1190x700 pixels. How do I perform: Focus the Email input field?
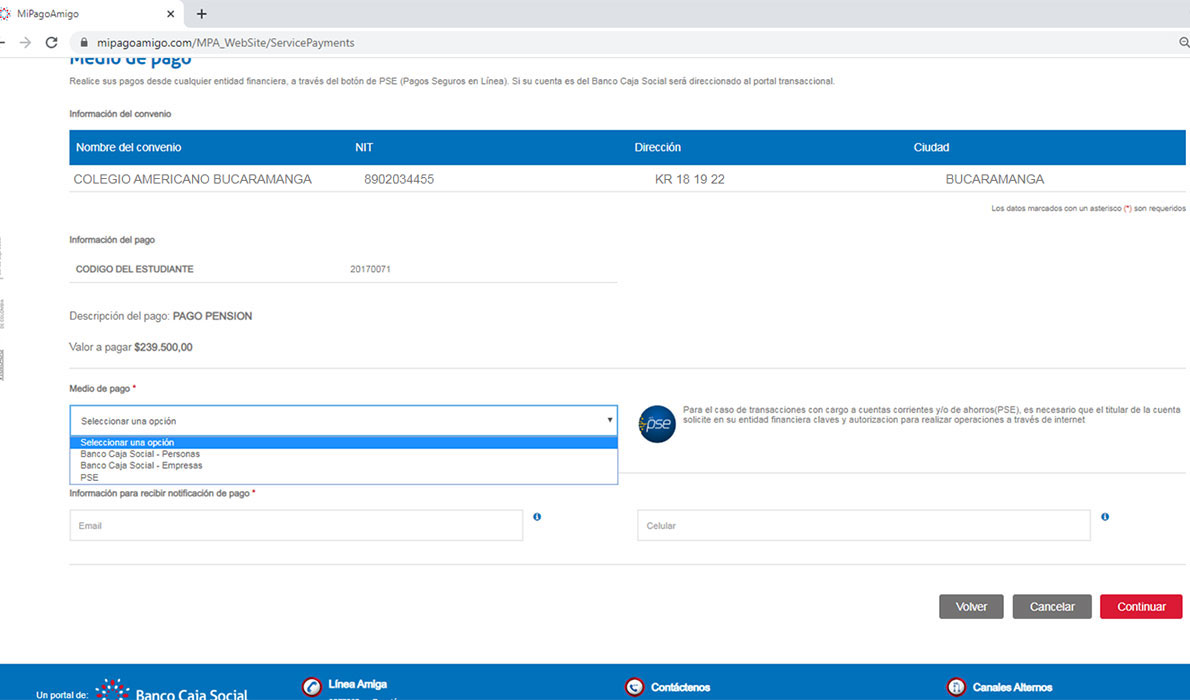click(x=296, y=526)
